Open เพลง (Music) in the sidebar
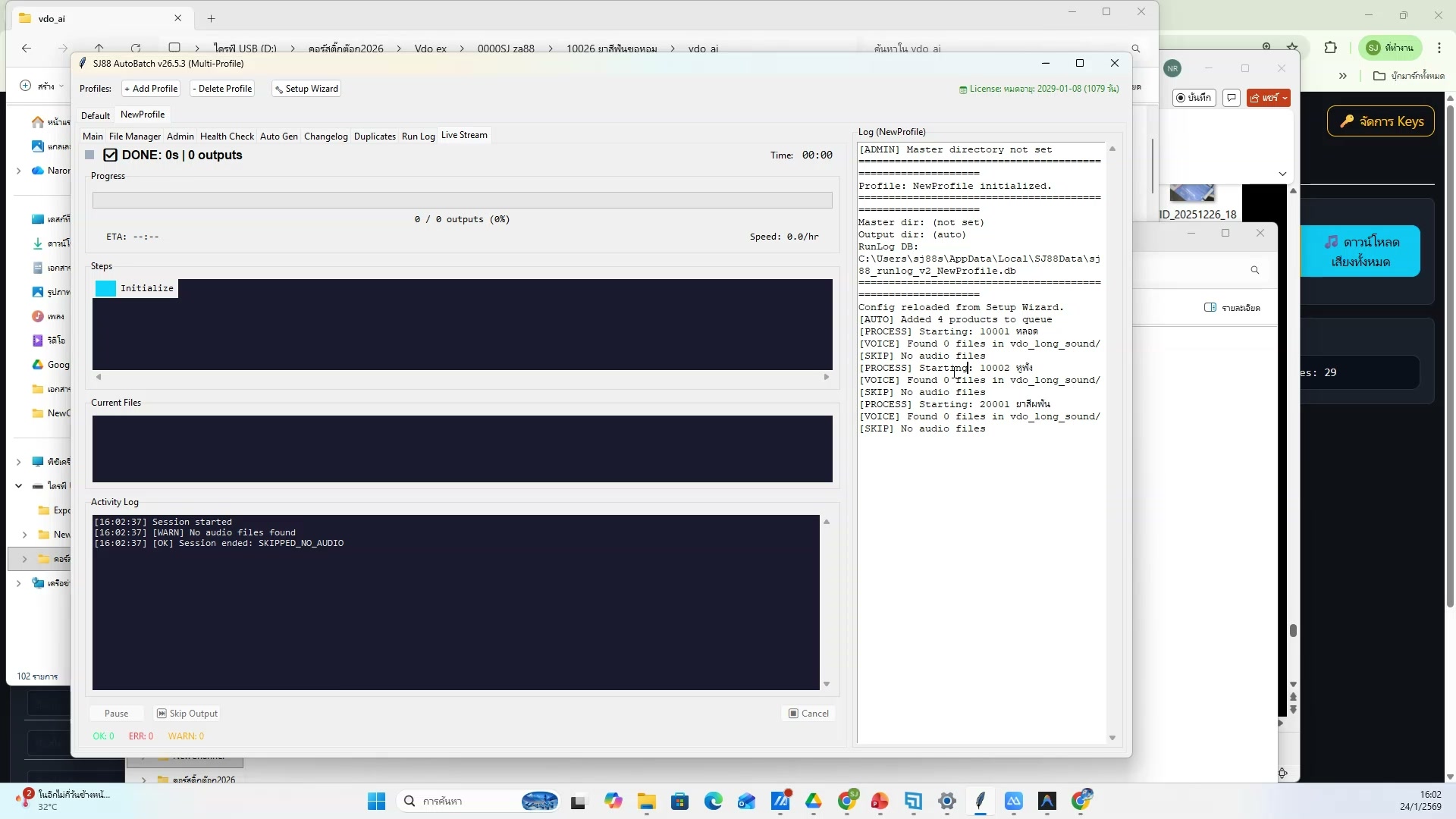Image resolution: width=1456 pixels, height=819 pixels. [49, 316]
